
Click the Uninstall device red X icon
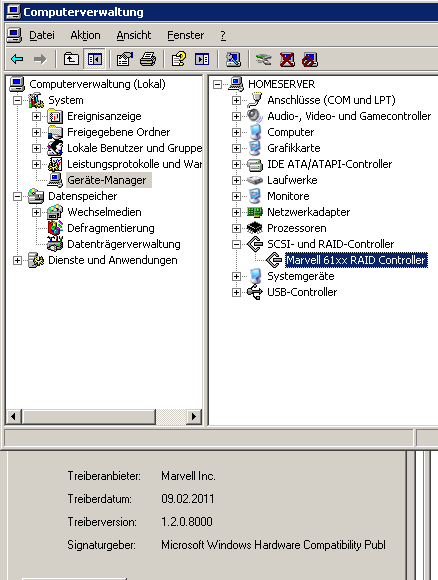(x=287, y=59)
